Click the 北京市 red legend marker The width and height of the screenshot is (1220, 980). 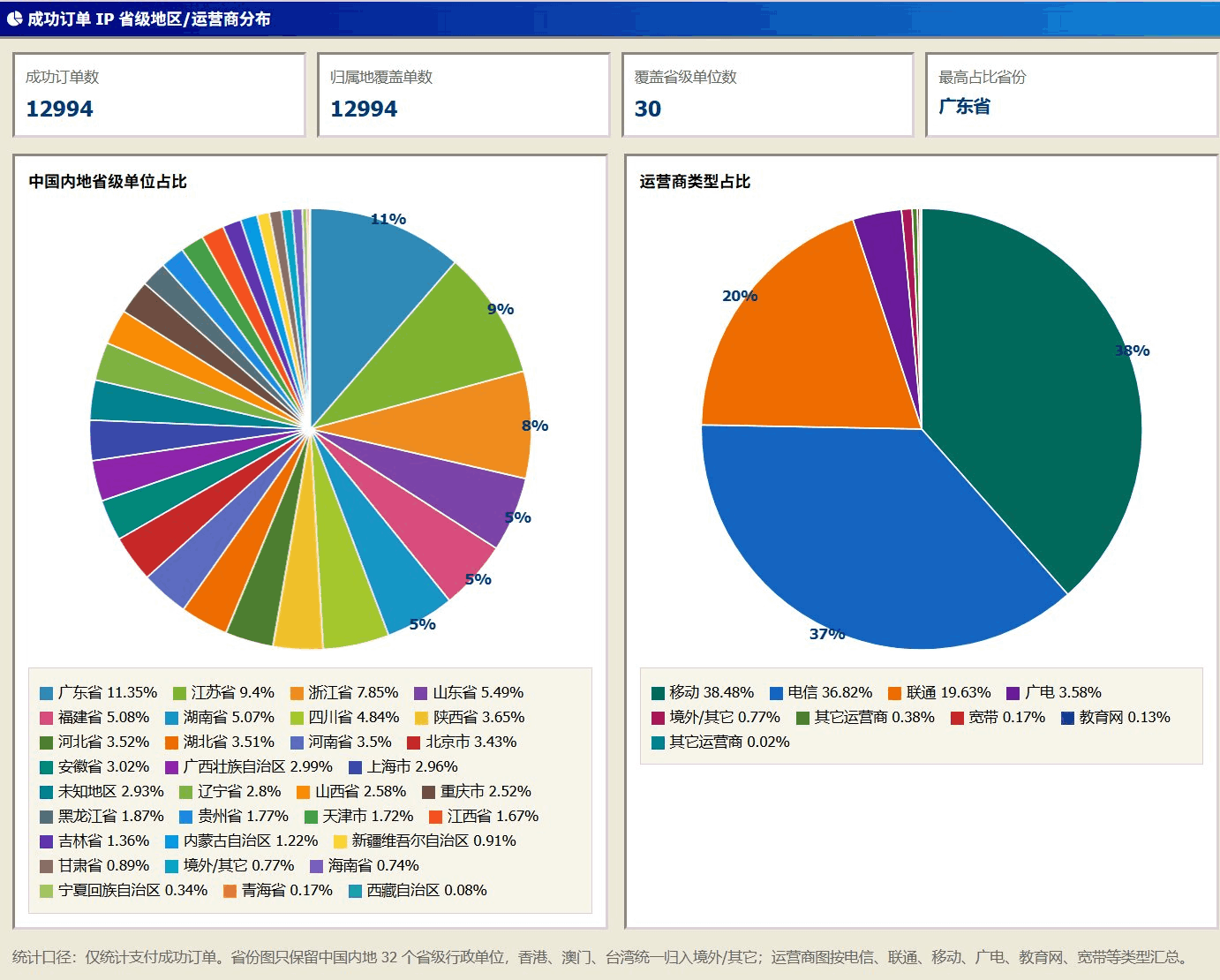[x=414, y=743]
